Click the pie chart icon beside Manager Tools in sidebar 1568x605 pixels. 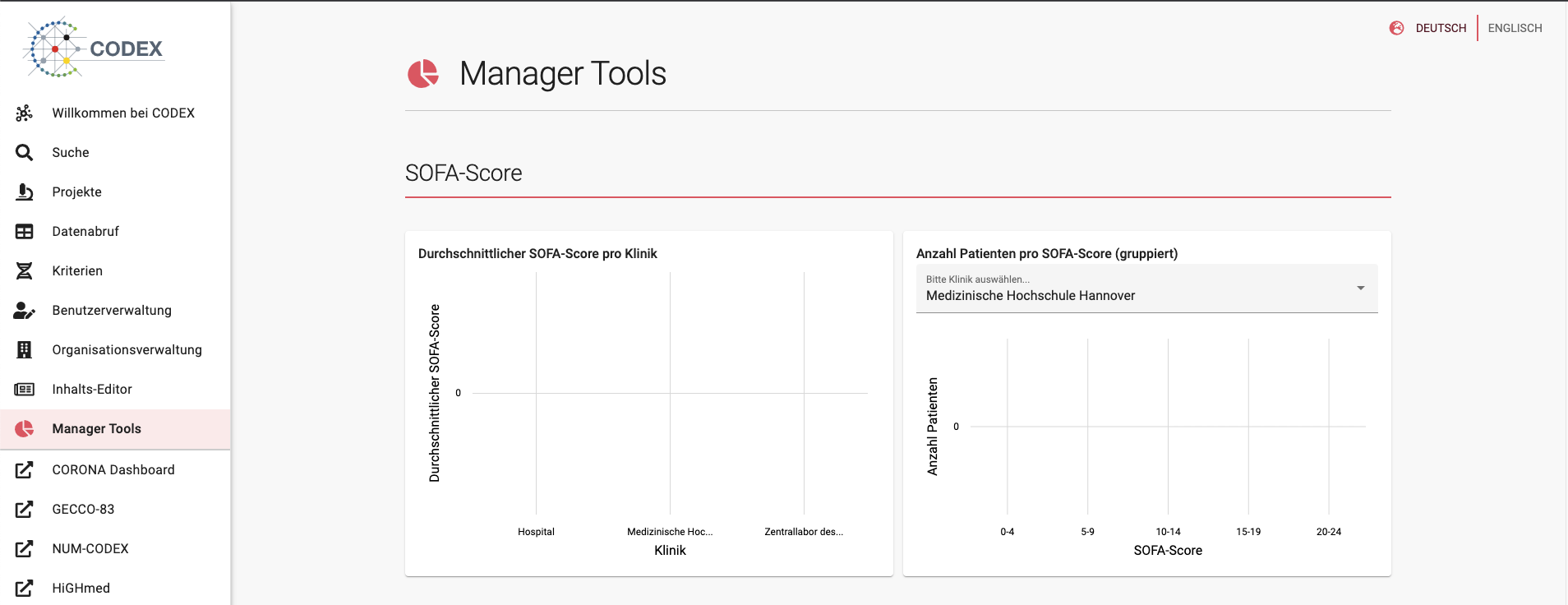[x=25, y=429]
